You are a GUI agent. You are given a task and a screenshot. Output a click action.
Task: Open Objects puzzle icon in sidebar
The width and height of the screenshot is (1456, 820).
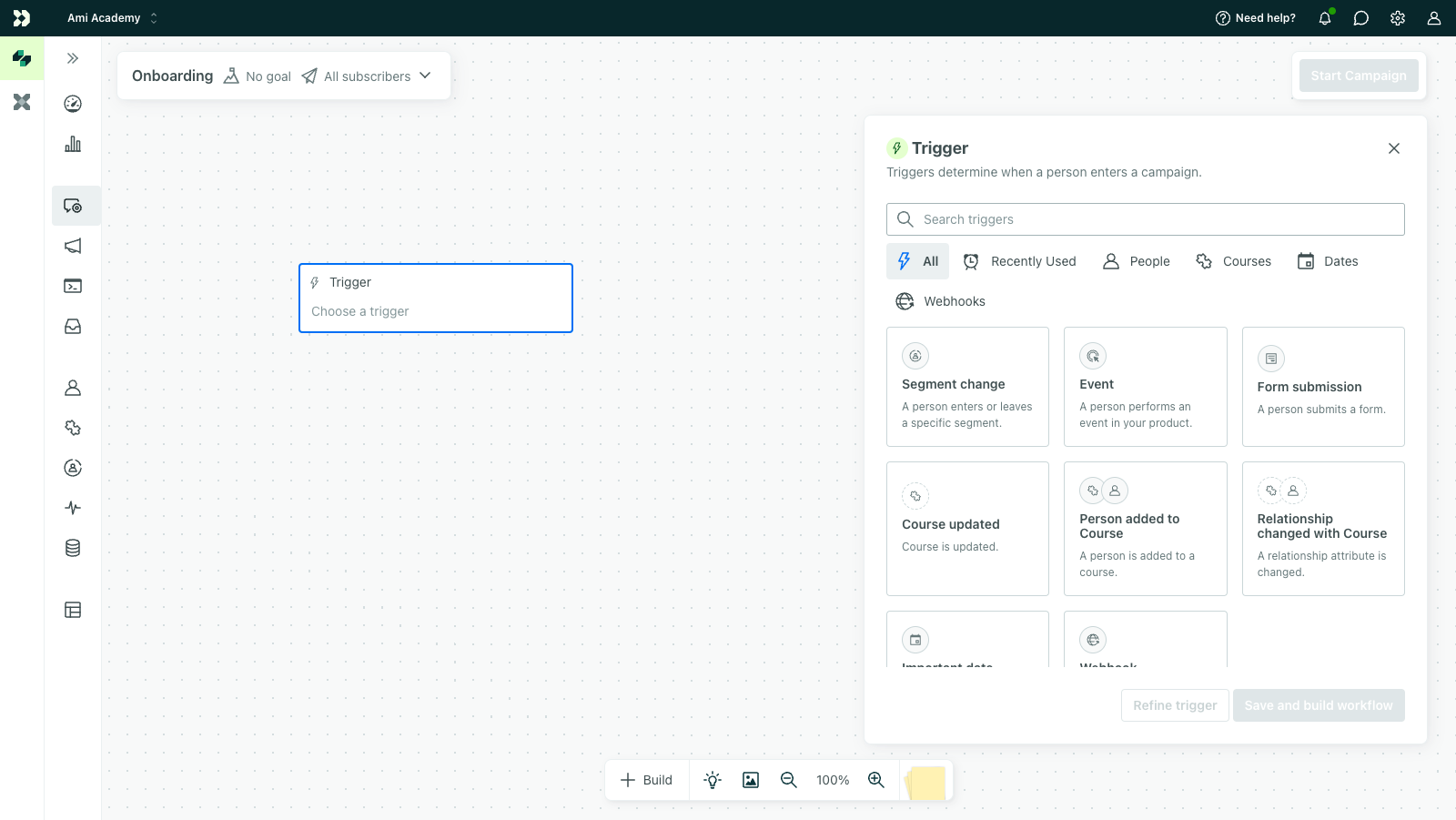(x=73, y=428)
